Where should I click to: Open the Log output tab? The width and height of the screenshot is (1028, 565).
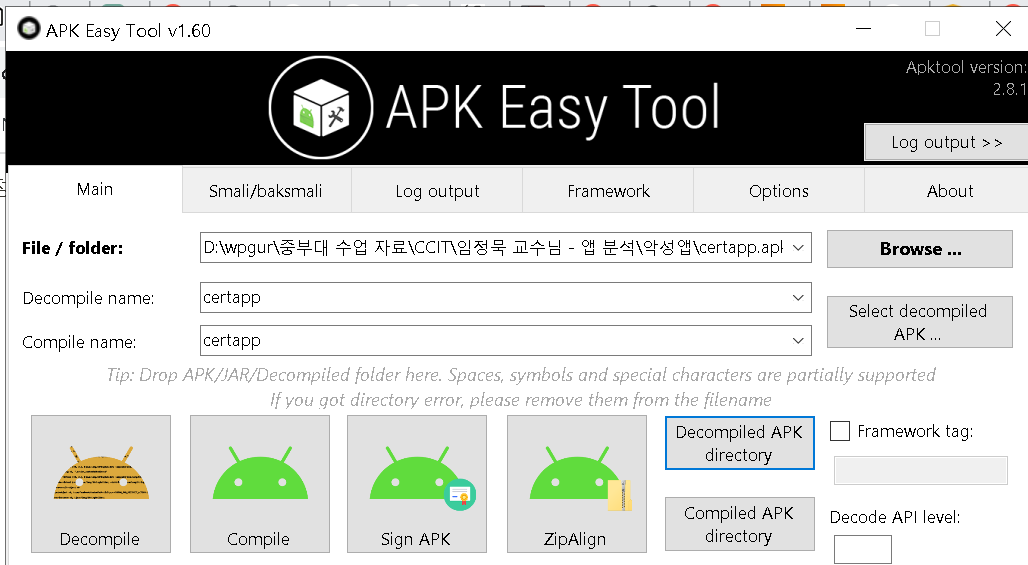coord(437,191)
